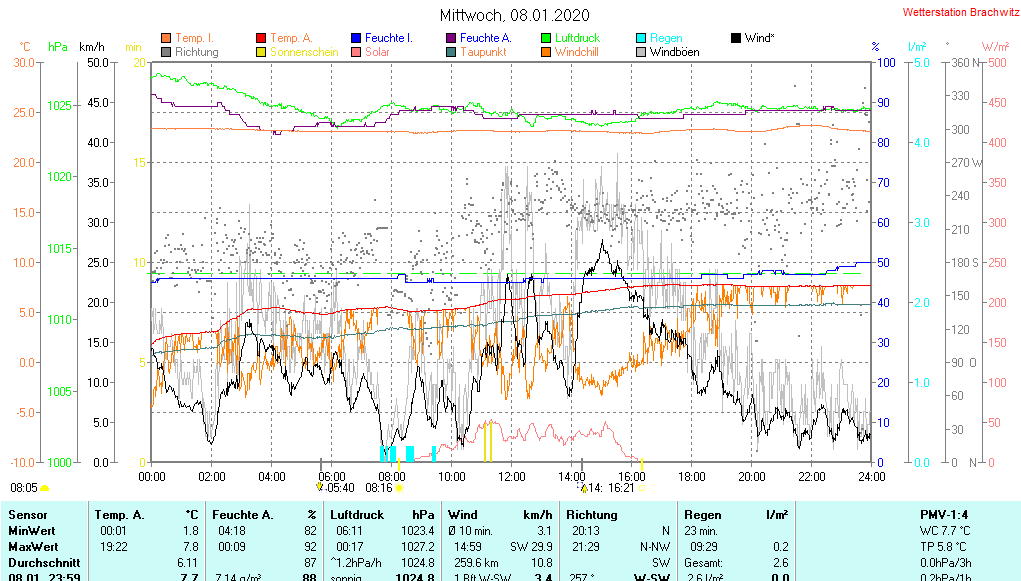The width and height of the screenshot is (1021, 581).
Task: Click the Solar legend label
Action: (377, 51)
